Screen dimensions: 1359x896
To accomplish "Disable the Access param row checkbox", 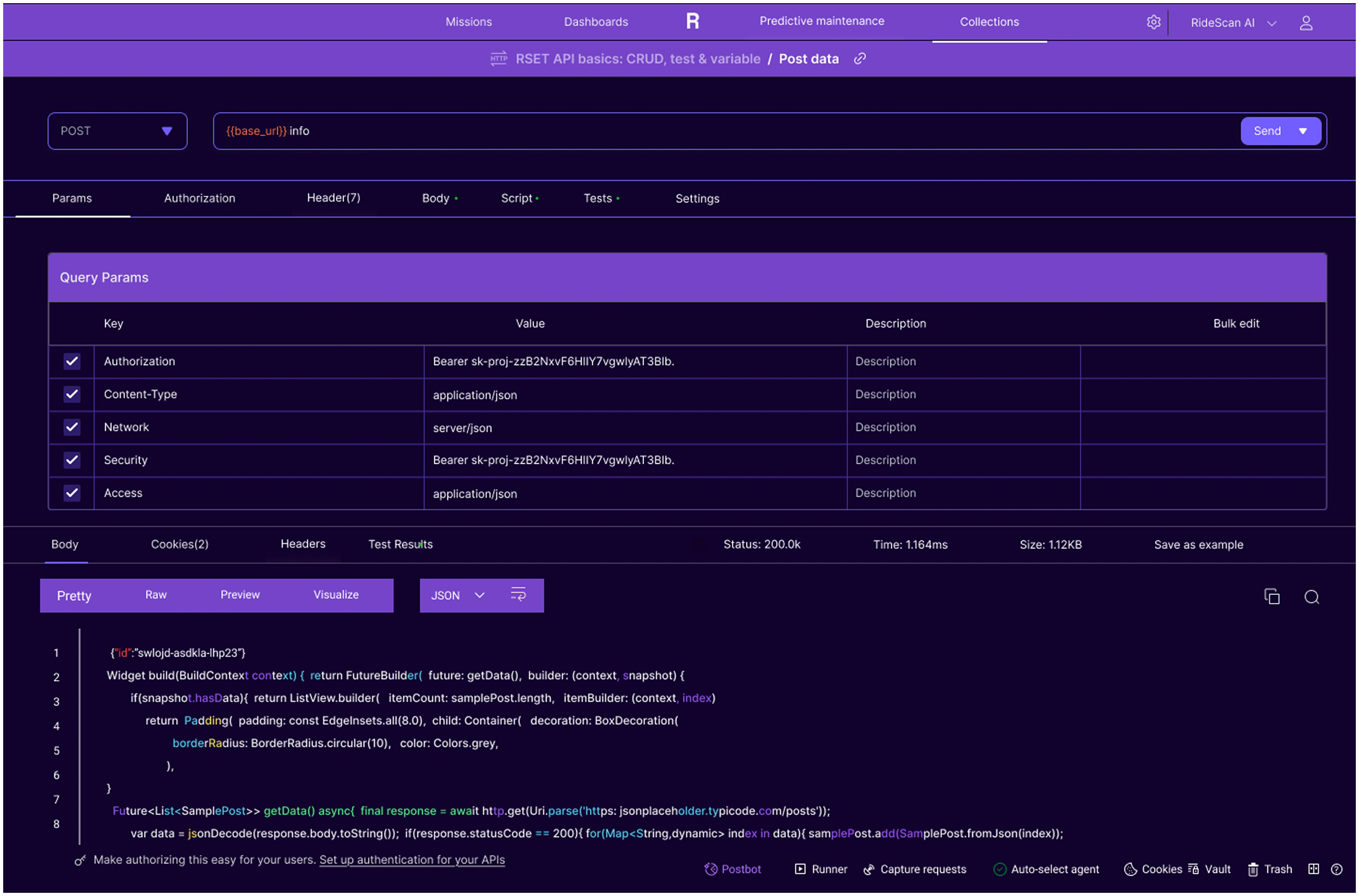I will coord(72,493).
